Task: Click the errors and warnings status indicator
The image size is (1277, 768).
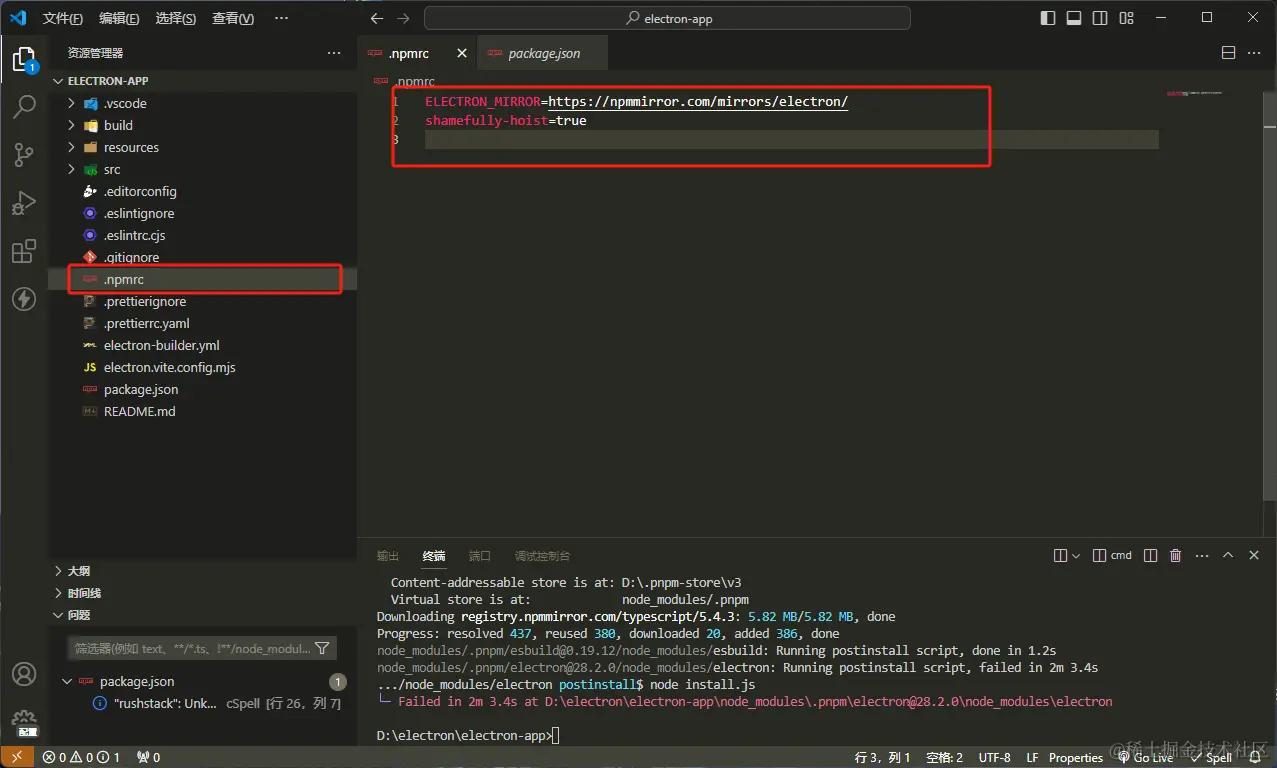Action: coord(81,757)
